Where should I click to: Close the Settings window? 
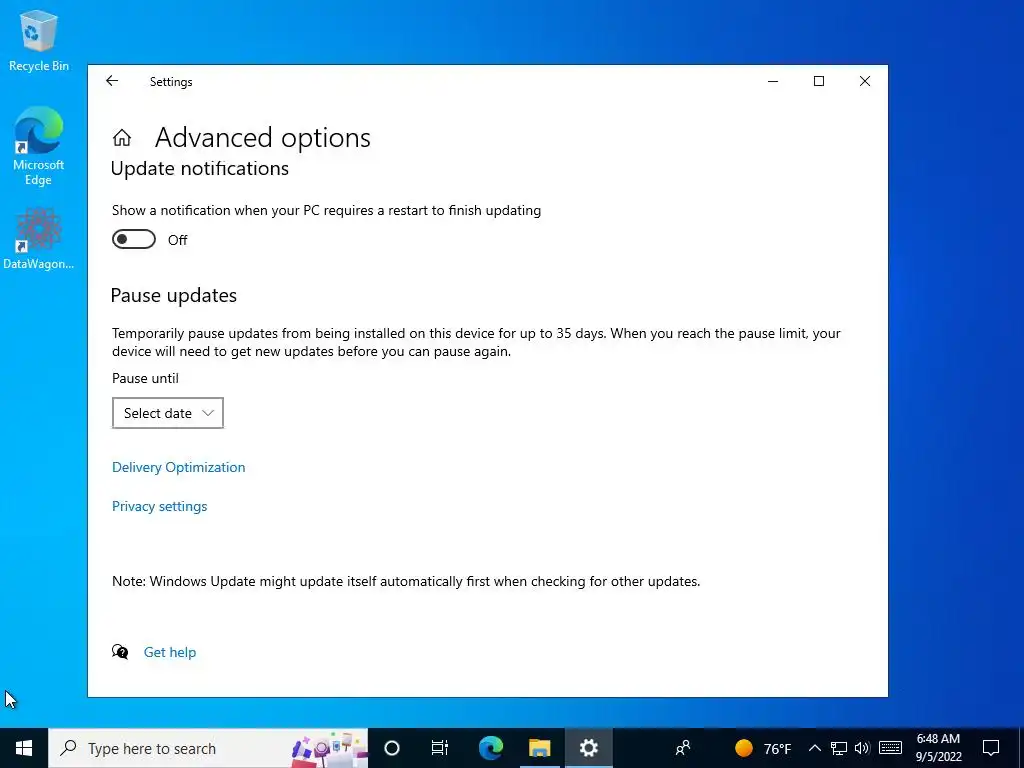(865, 81)
